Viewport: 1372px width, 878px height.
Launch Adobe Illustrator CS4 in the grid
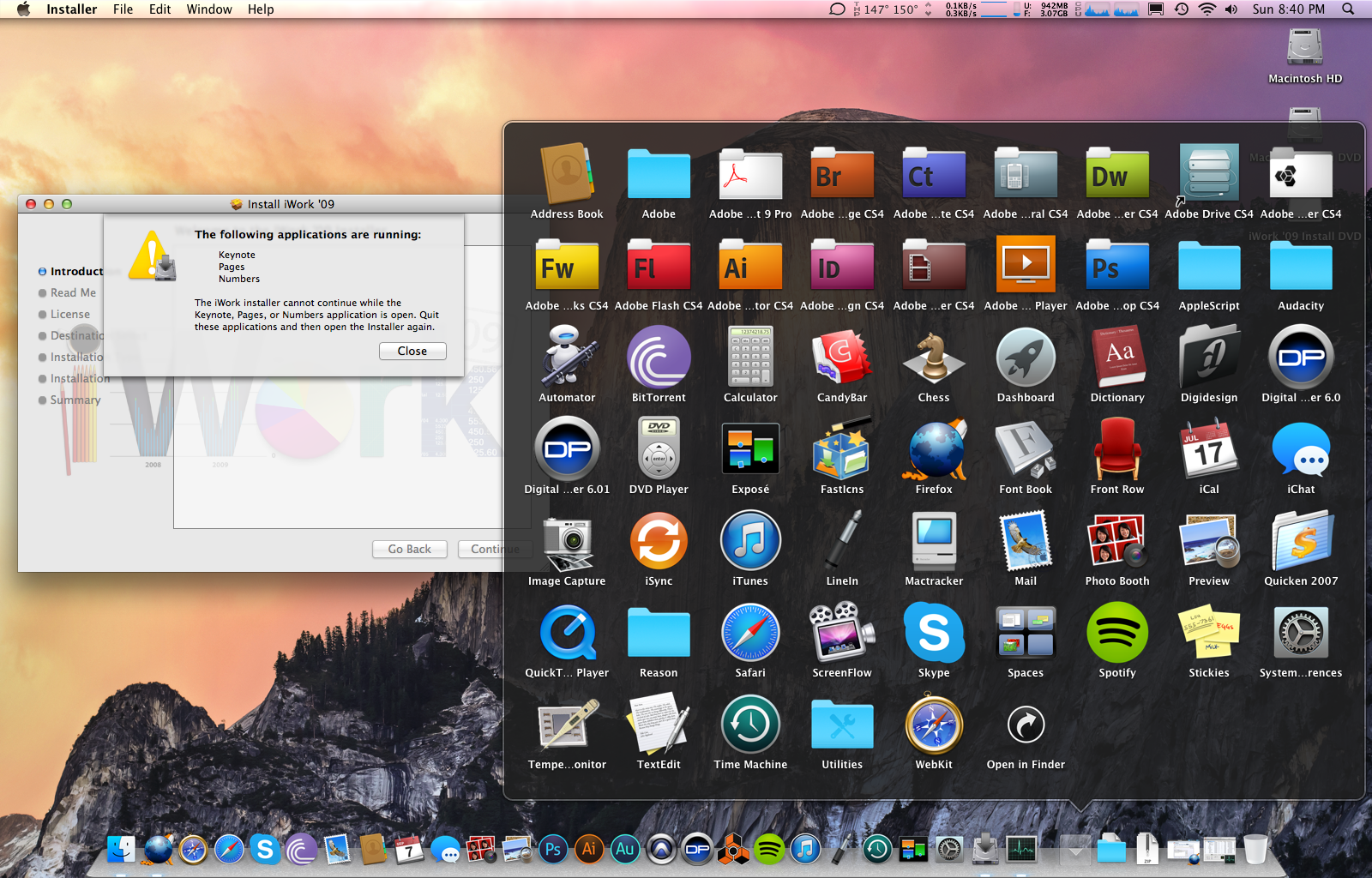pos(750,266)
